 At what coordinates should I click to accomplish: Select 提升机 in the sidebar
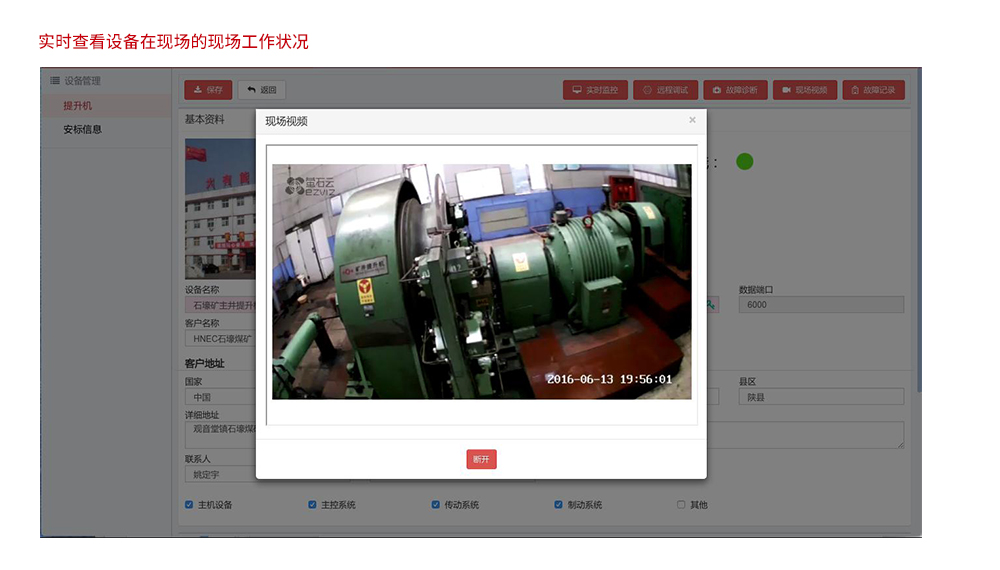[x=77, y=106]
